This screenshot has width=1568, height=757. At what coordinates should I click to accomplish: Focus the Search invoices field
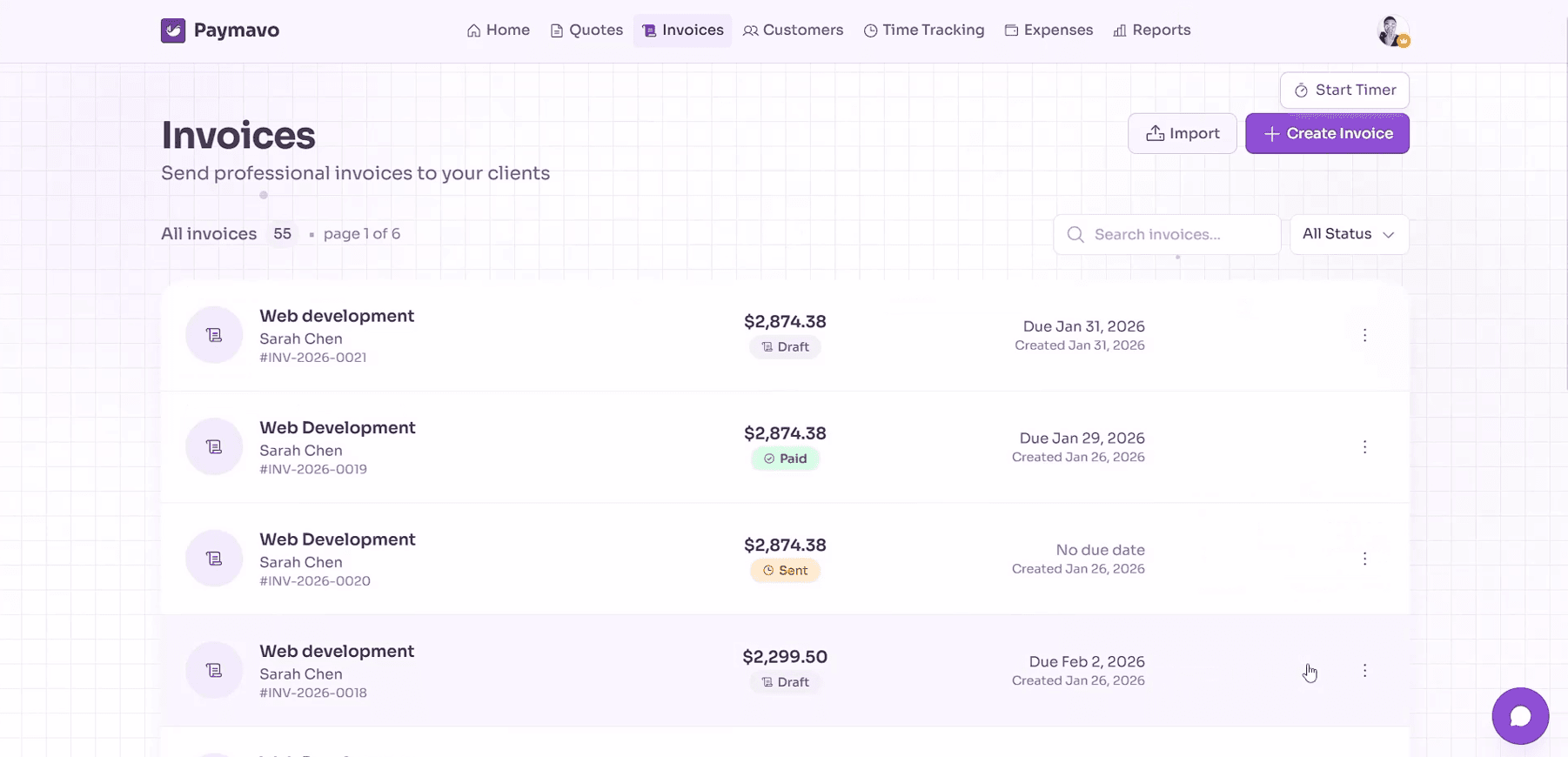coord(1167,235)
